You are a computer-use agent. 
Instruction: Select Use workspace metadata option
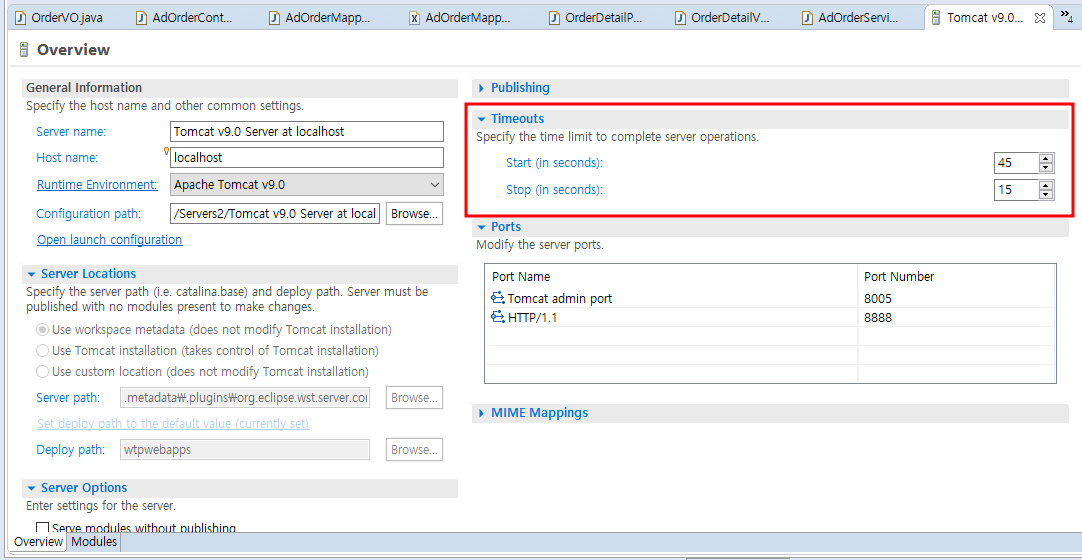click(x=43, y=330)
